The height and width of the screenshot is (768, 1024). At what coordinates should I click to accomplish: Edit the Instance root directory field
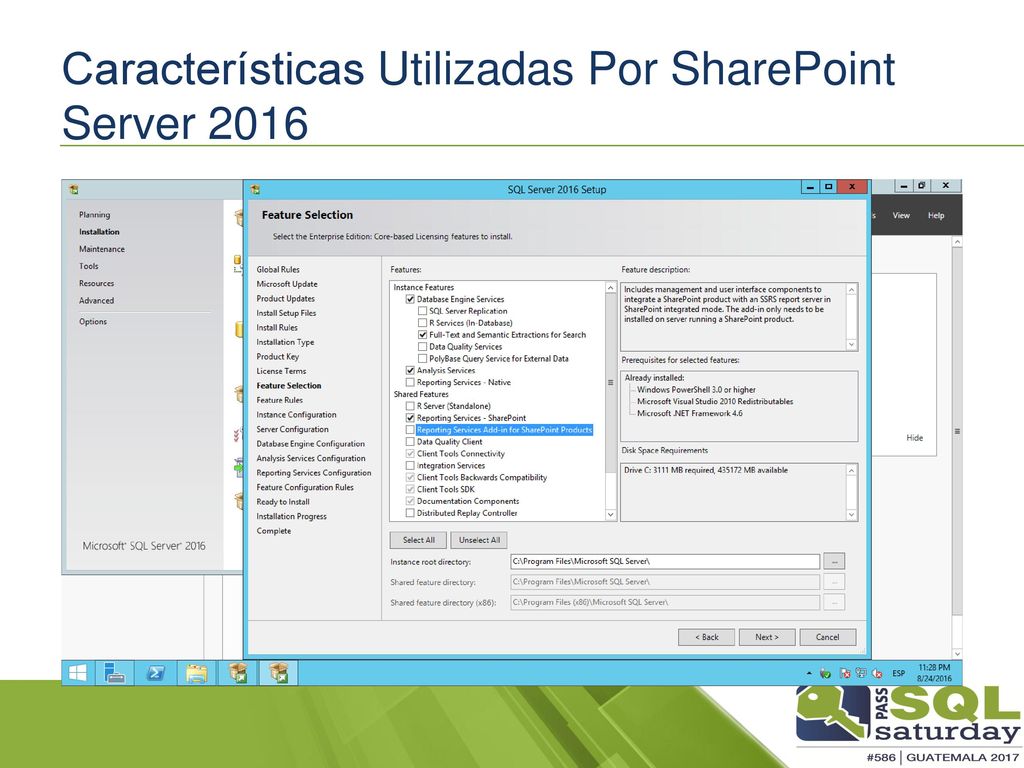tap(665, 561)
